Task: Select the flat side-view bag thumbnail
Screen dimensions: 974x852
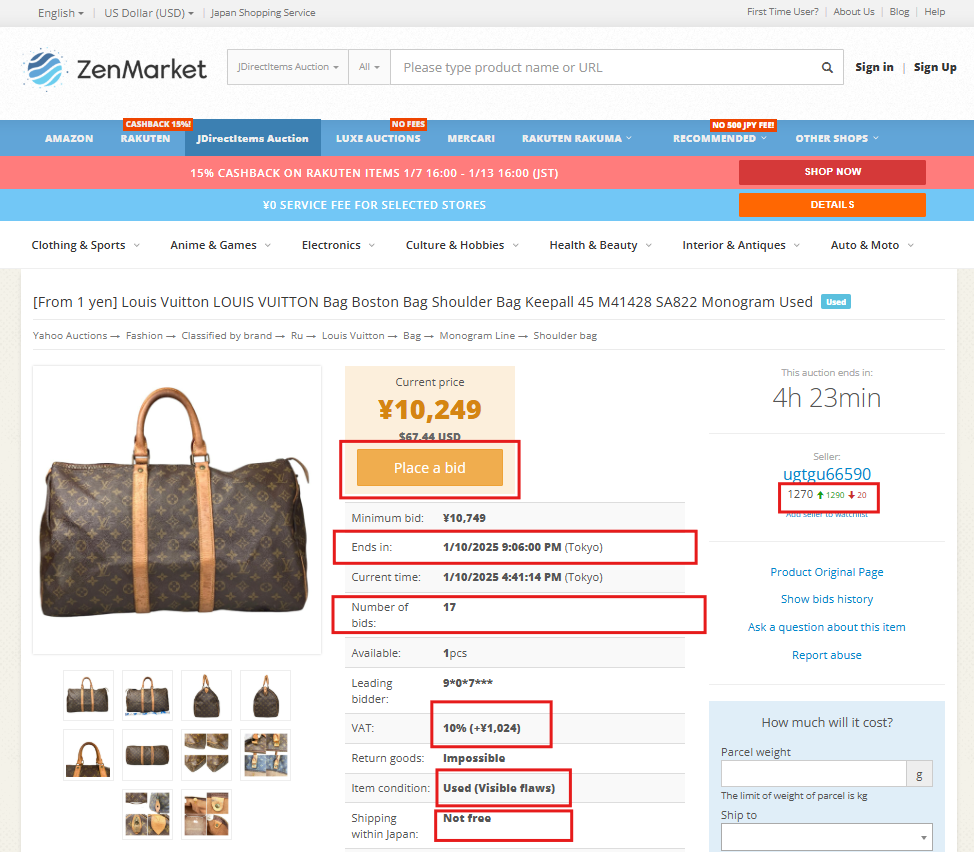Action: click(147, 755)
